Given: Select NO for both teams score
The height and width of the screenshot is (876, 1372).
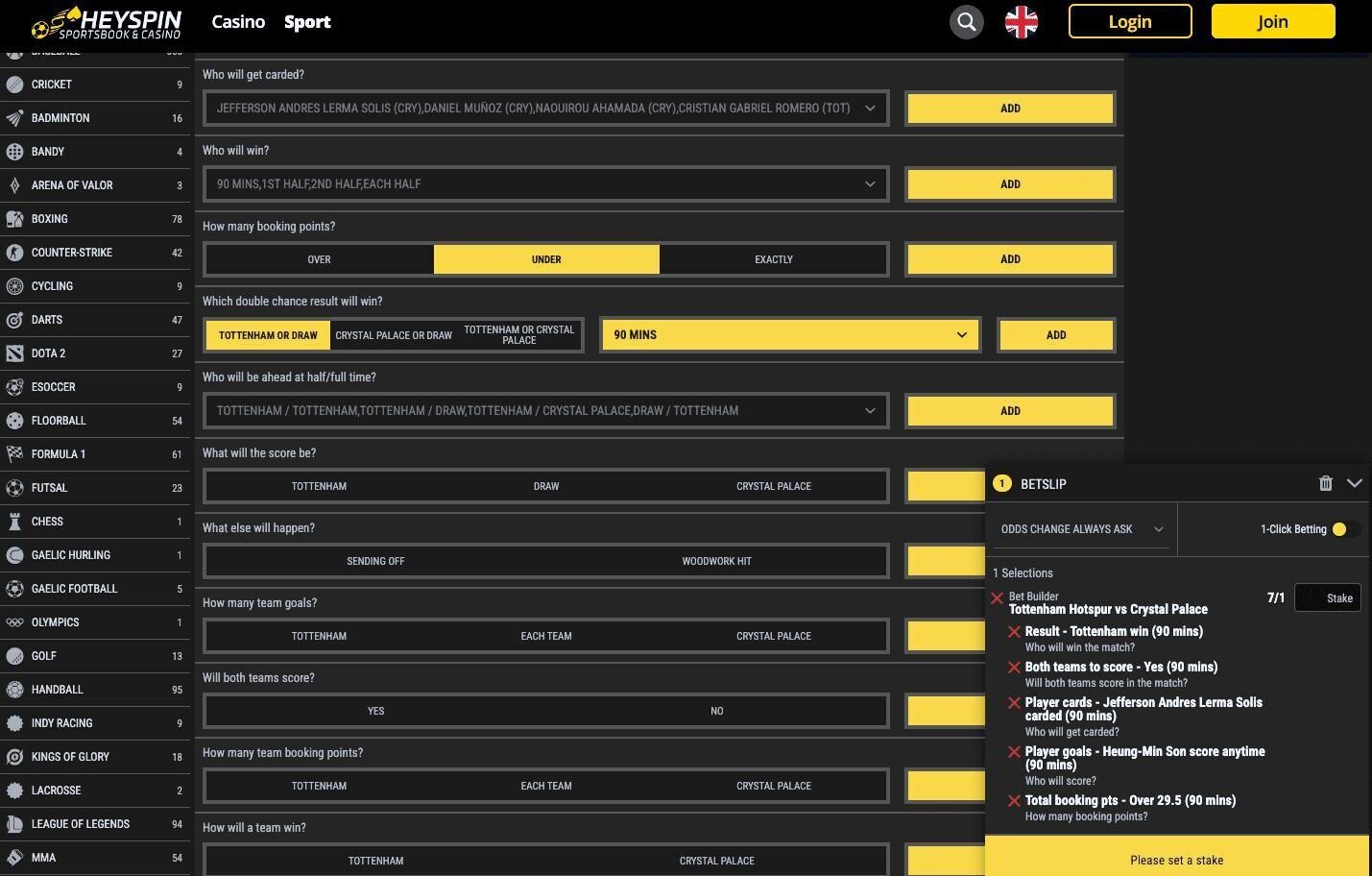Looking at the screenshot, I should pos(716,711).
